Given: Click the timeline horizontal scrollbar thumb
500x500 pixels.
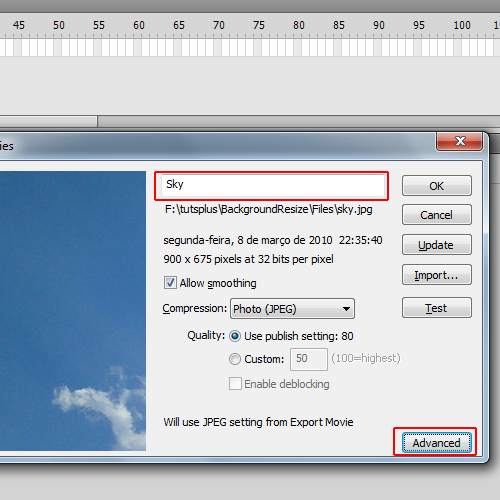Looking at the screenshot, I should pos(48,121).
